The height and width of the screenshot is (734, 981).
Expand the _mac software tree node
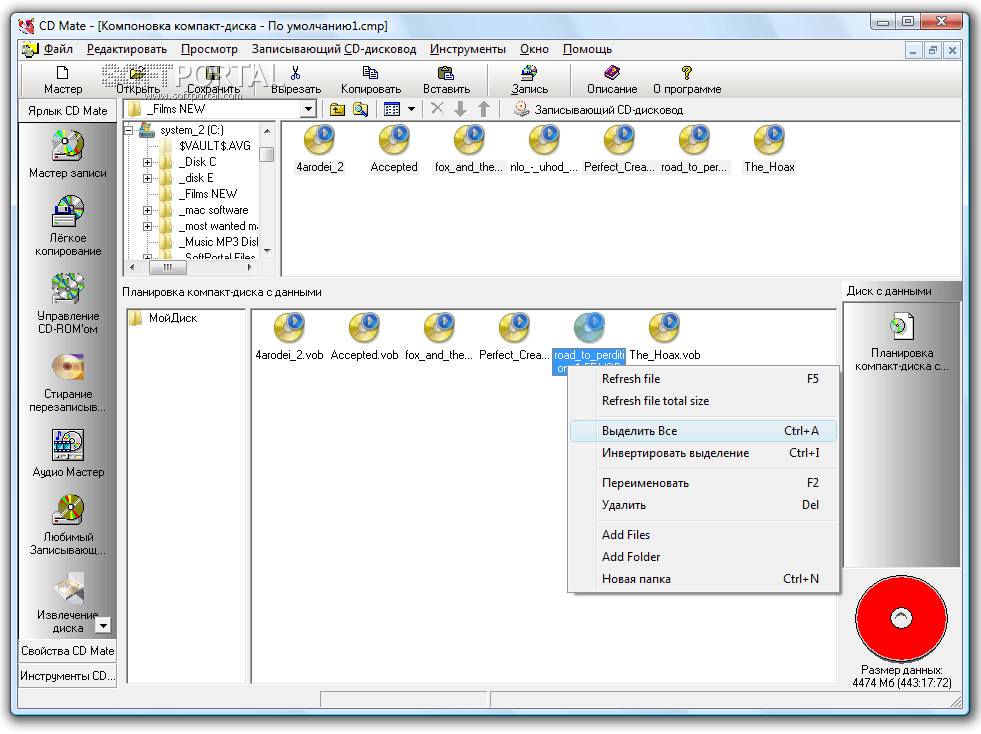tap(148, 210)
